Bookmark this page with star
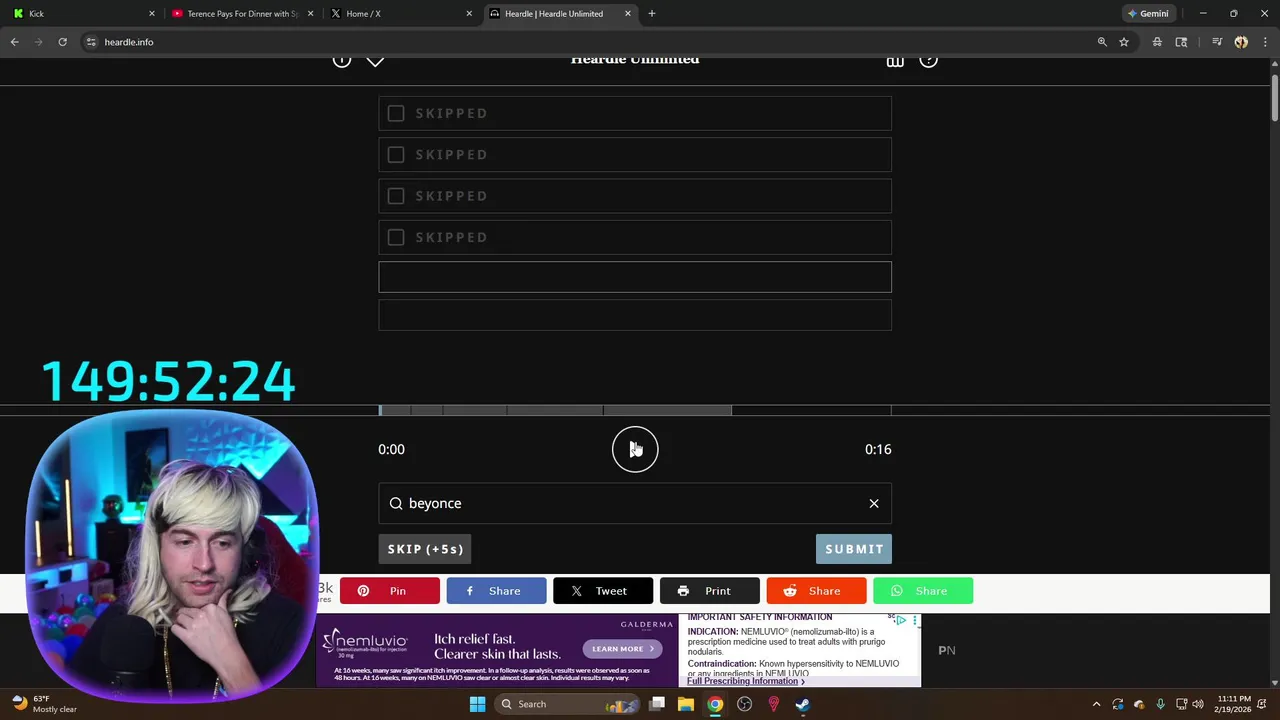The height and width of the screenshot is (720, 1280). click(1124, 42)
